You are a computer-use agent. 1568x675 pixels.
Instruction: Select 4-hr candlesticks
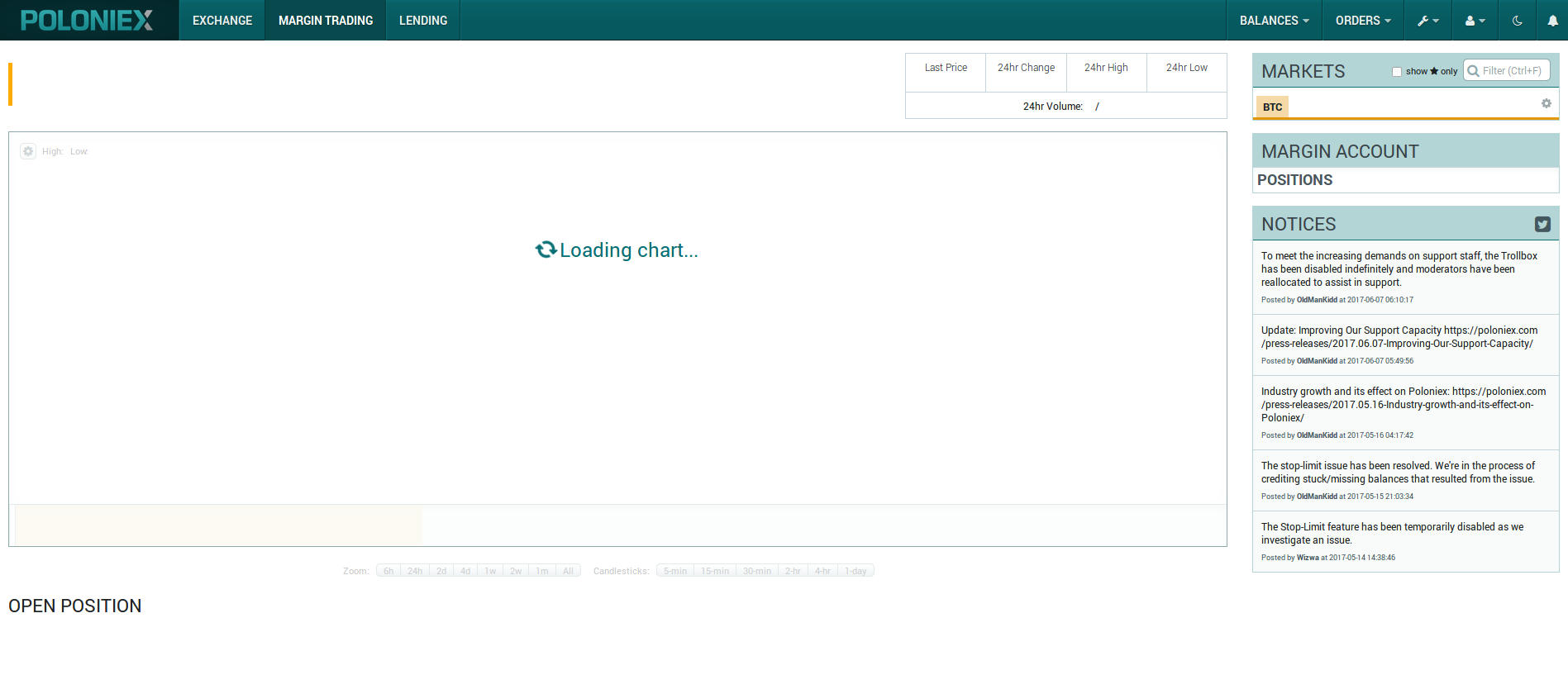click(x=822, y=571)
